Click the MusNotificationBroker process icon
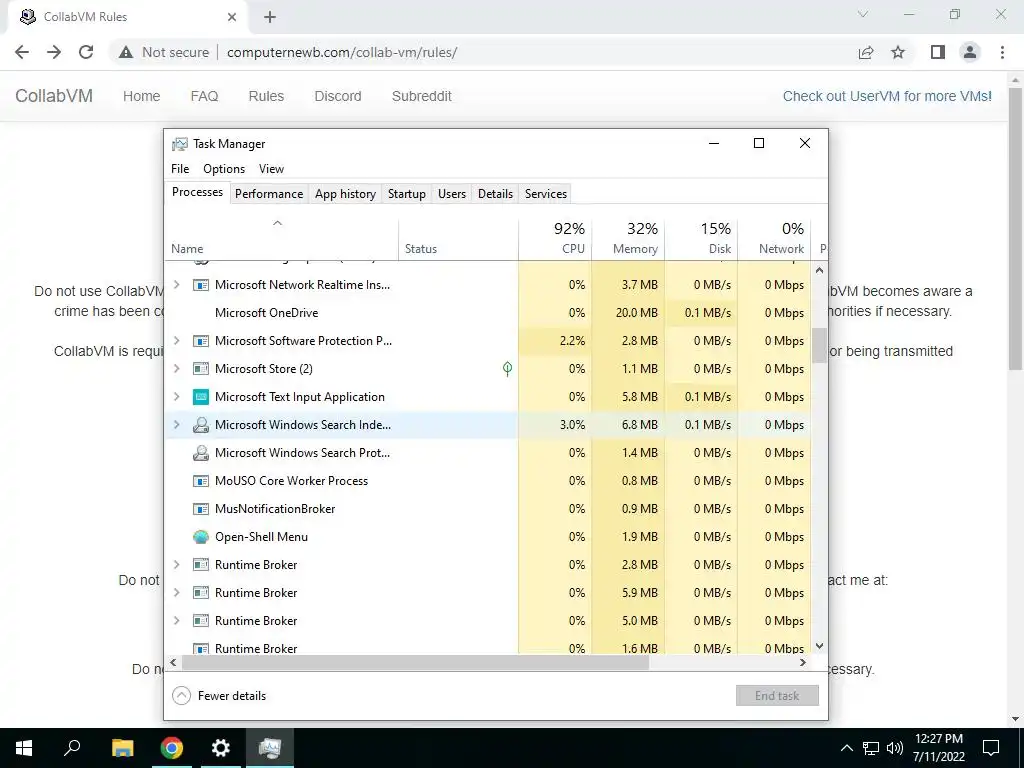 point(201,509)
